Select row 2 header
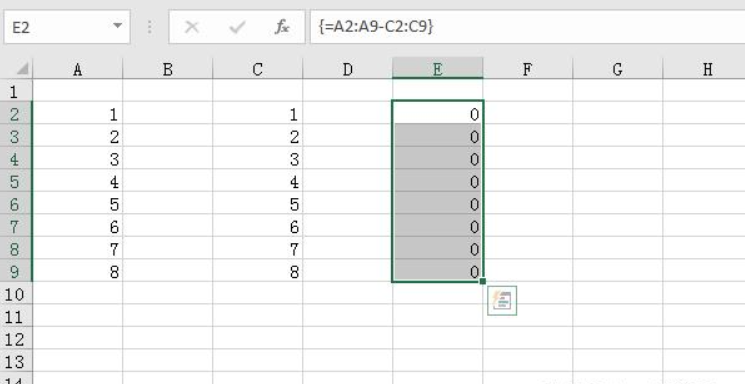 [x=16, y=114]
